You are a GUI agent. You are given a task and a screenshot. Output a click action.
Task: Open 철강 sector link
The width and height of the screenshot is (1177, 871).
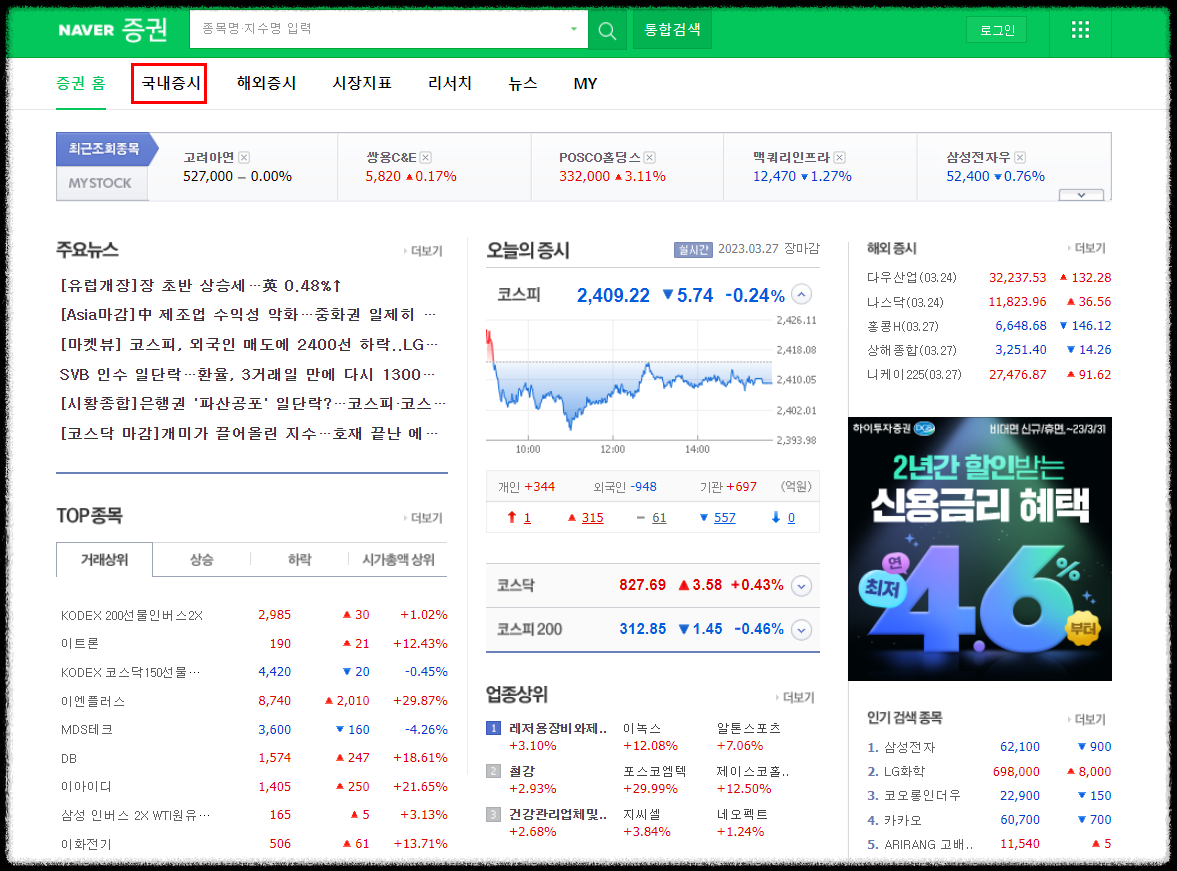[x=522, y=771]
